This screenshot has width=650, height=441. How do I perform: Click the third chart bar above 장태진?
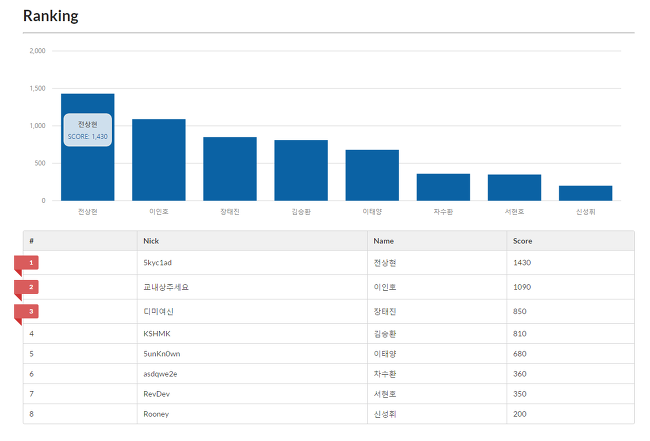230,169
